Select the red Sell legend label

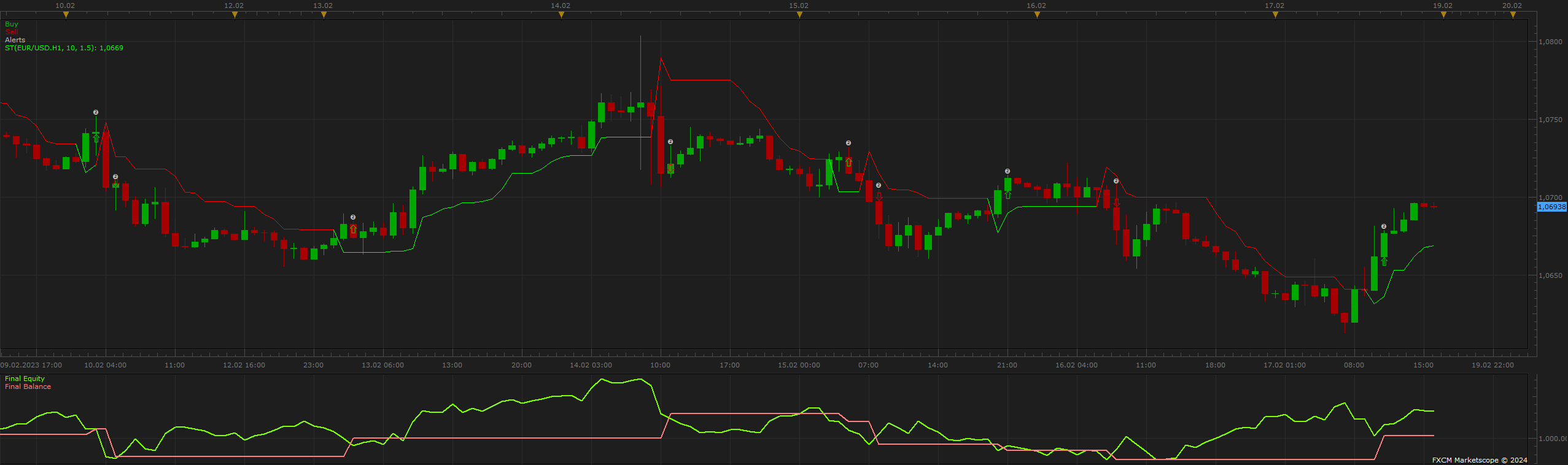pos(11,32)
